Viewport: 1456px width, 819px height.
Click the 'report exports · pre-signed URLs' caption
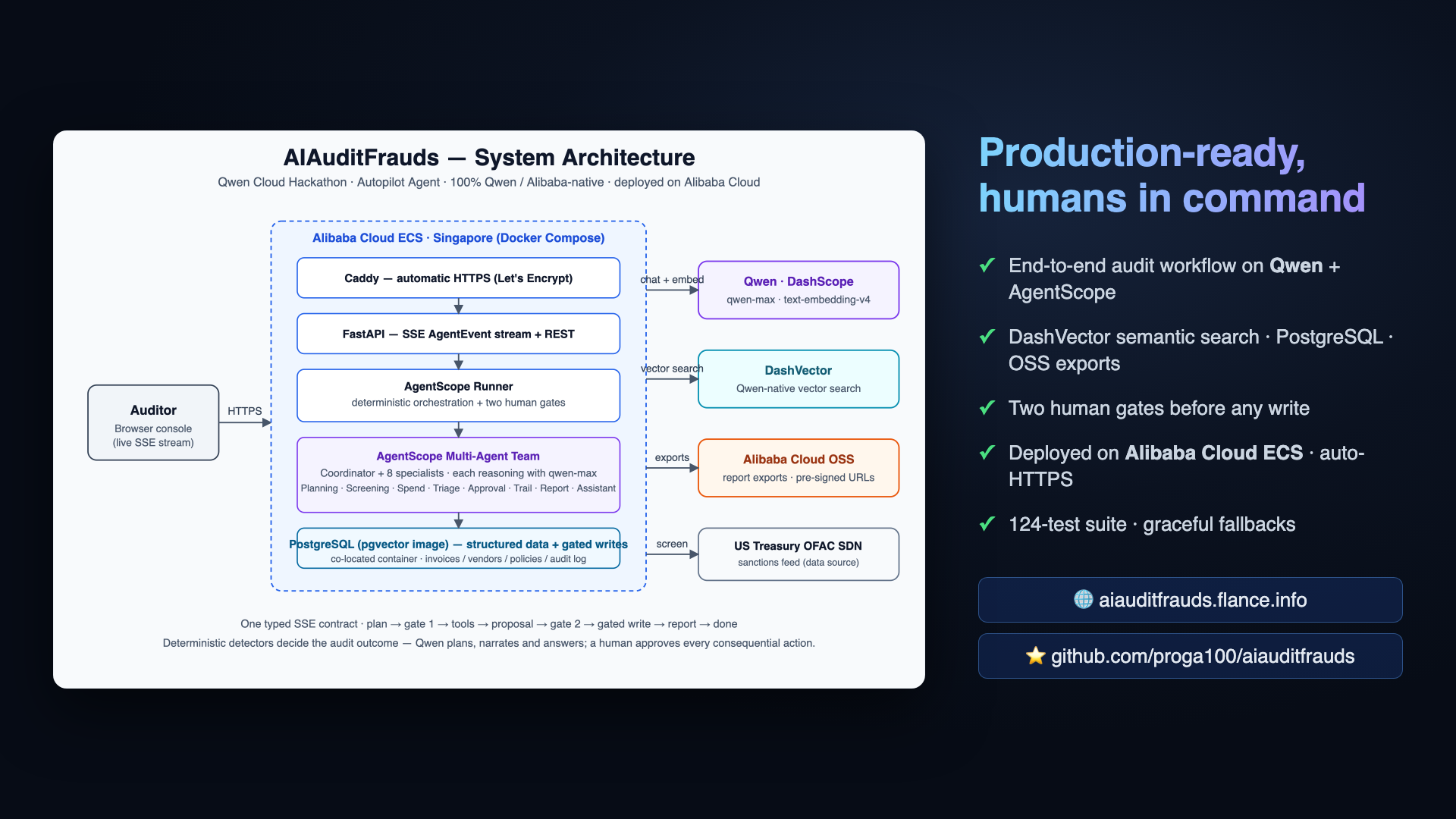pos(799,478)
